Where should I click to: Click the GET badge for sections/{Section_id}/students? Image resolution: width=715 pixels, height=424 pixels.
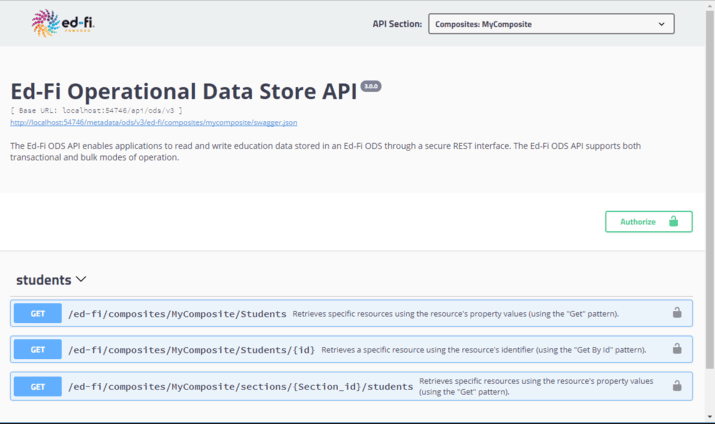[x=38, y=385]
